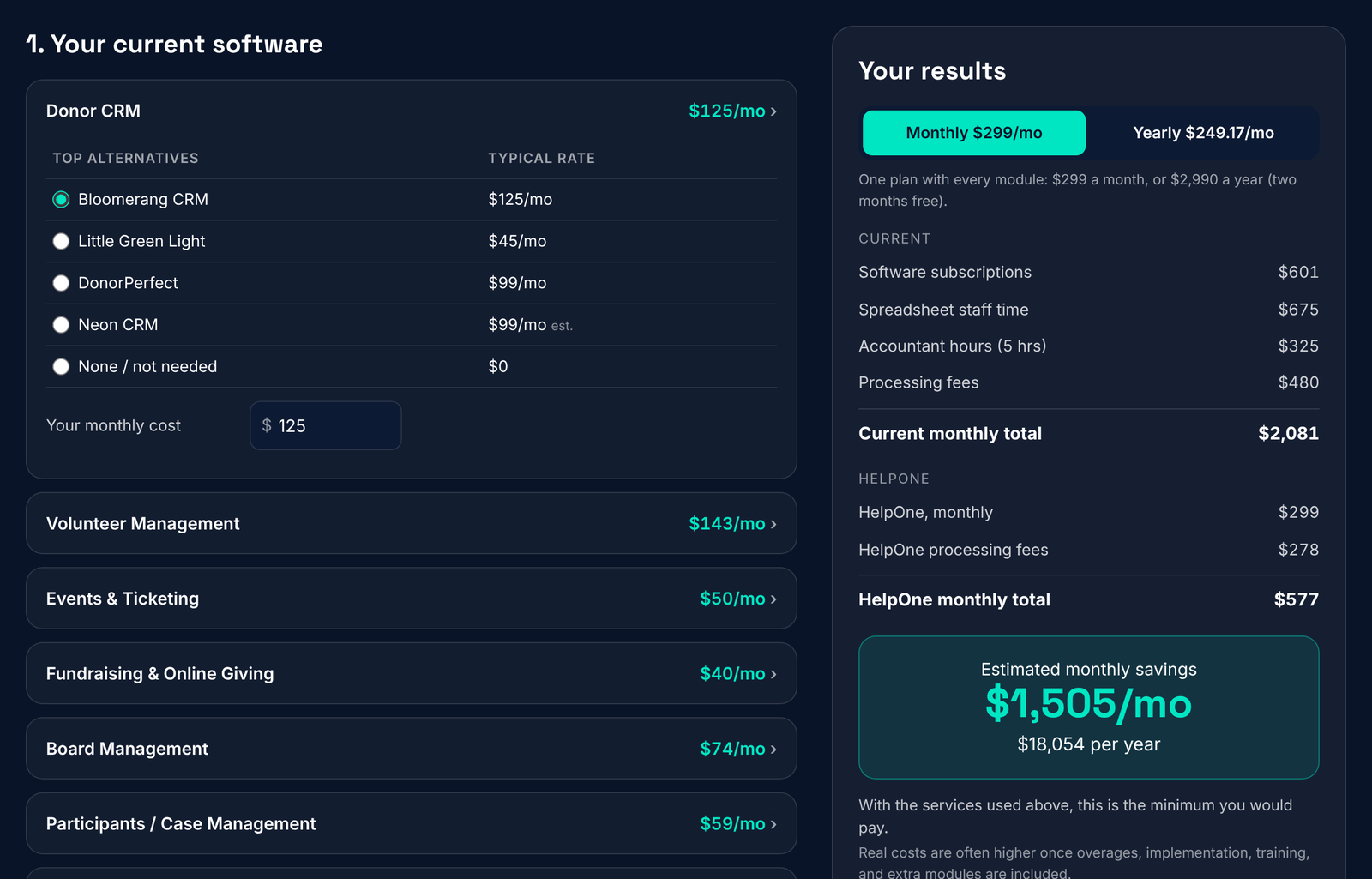Select DonorPerfect as the donor CRM
The image size is (1372, 879).
coord(61,283)
